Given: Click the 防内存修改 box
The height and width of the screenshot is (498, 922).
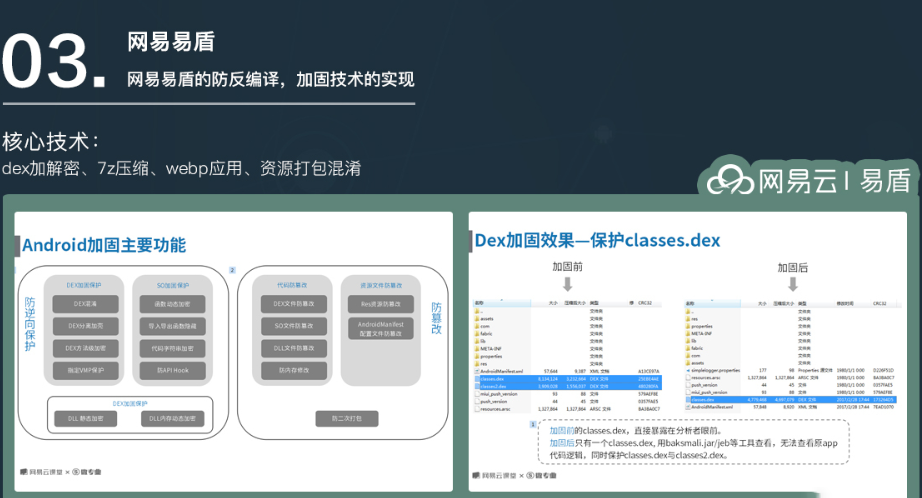Looking at the screenshot, I should pos(294,370).
